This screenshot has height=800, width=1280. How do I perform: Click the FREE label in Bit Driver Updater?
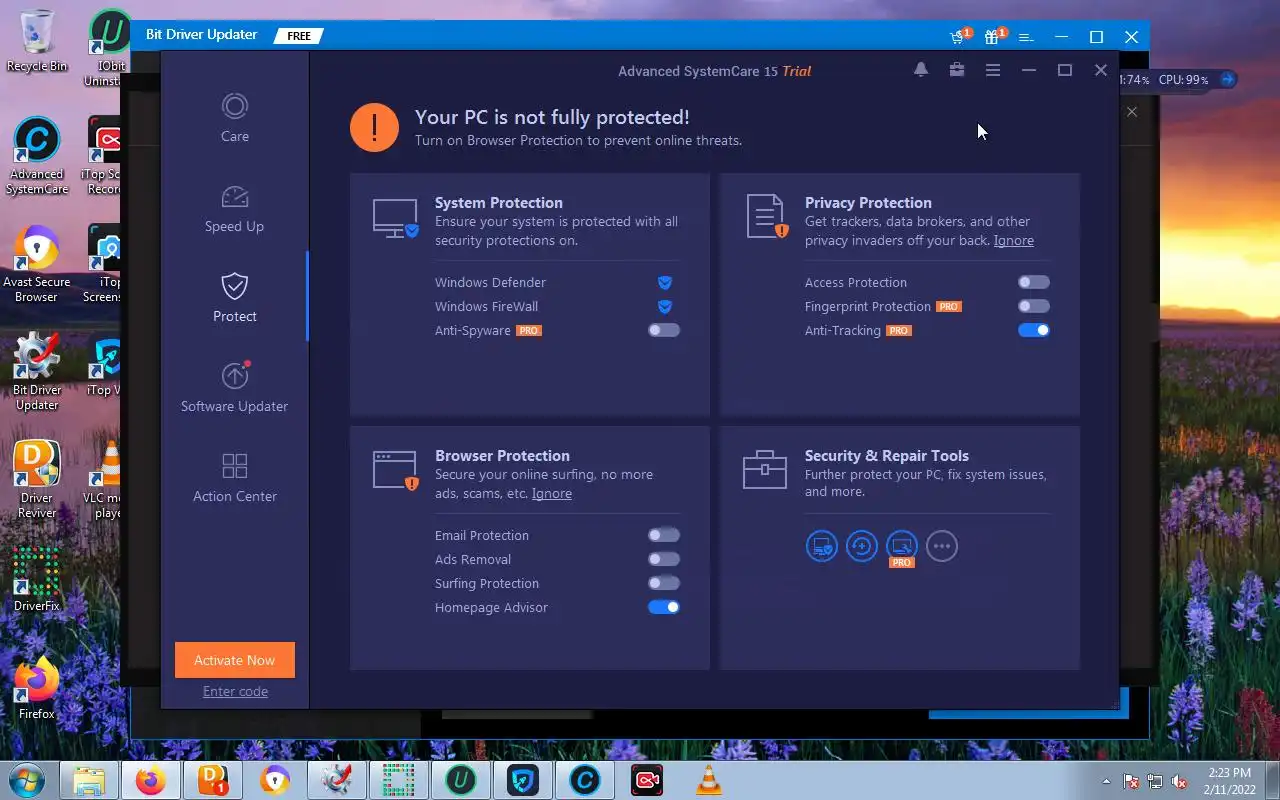click(x=299, y=36)
